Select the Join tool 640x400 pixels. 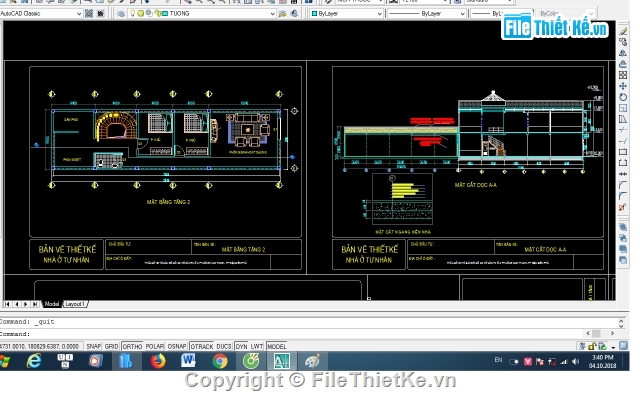(623, 174)
